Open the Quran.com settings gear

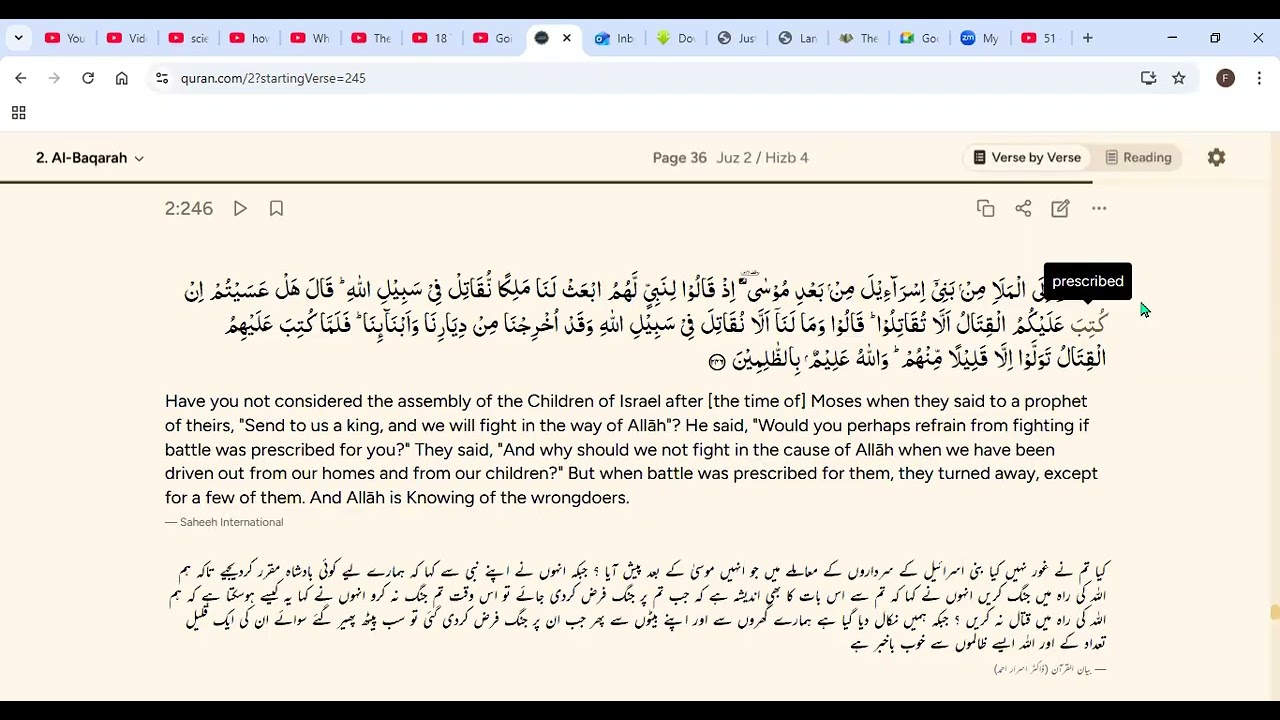pyautogui.click(x=1216, y=157)
